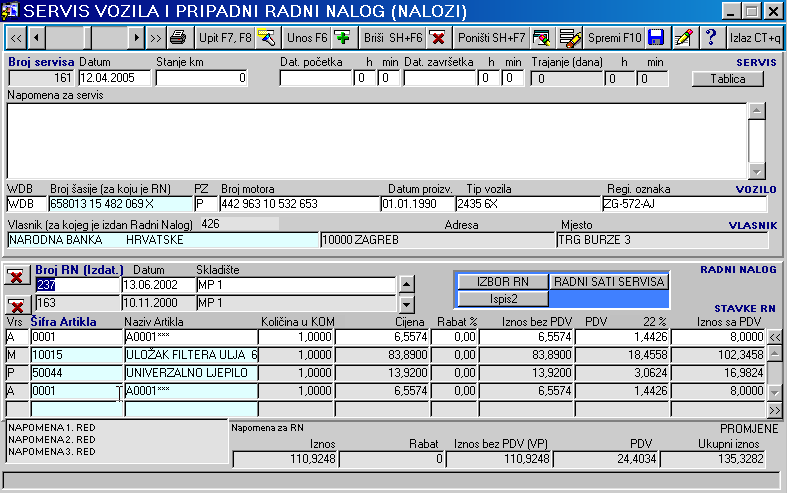Click the Poništi SH+F7 cancel button

[491, 38]
